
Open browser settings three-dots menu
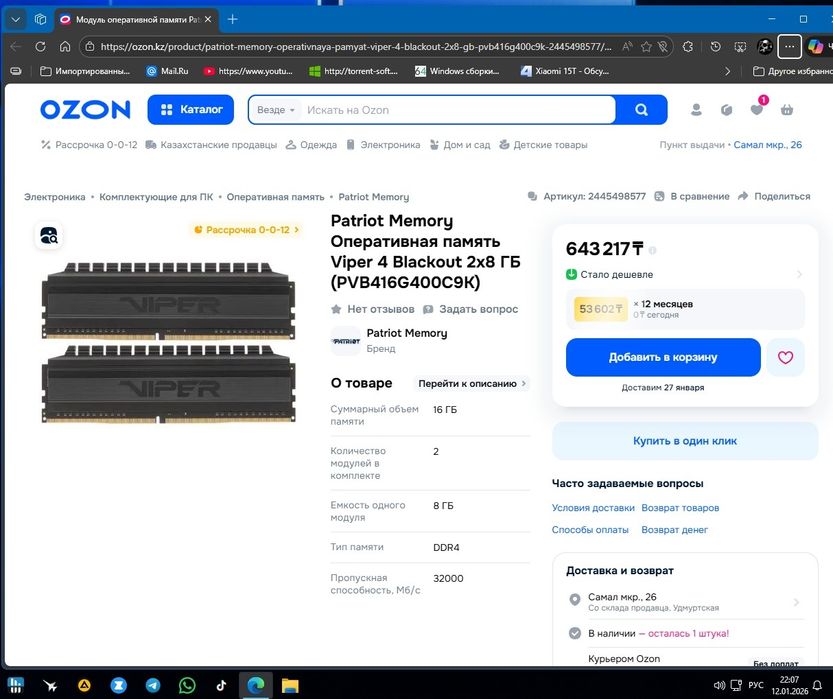tap(789, 47)
